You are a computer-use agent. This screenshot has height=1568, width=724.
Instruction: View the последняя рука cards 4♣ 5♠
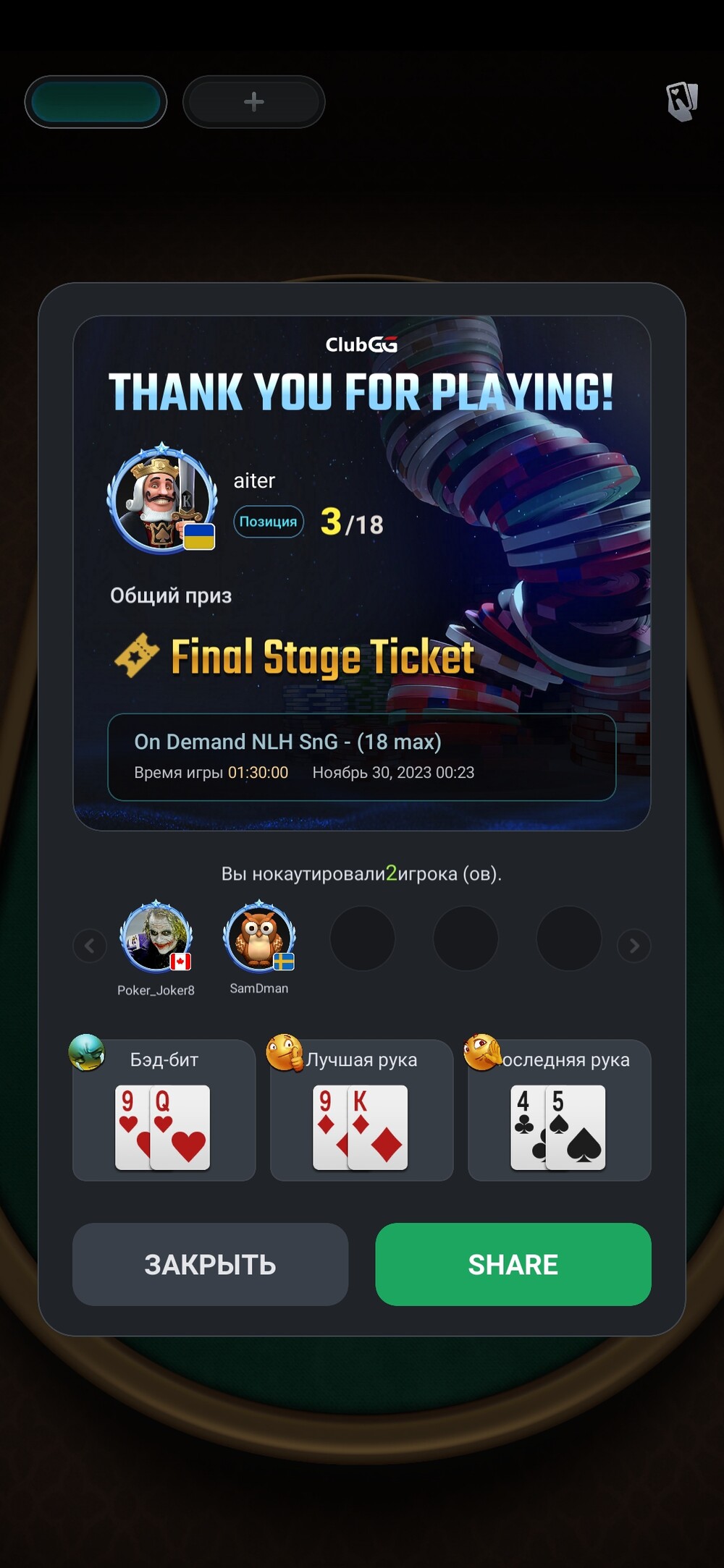tap(558, 1127)
